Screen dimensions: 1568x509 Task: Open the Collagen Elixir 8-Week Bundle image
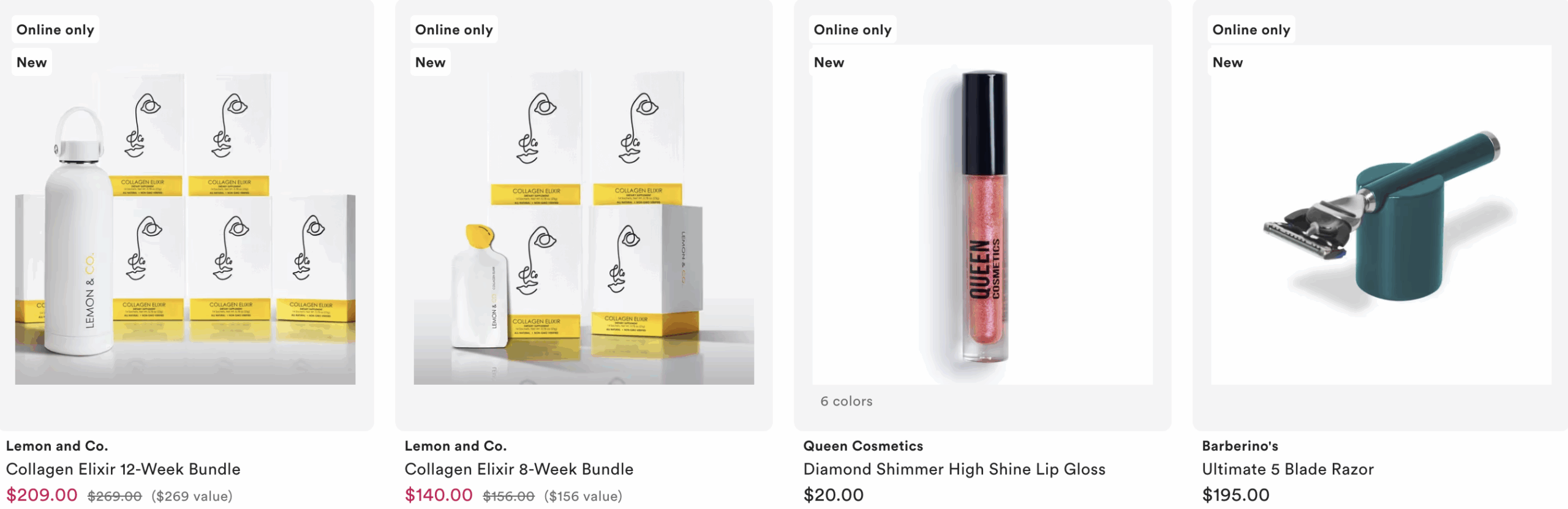point(584,214)
